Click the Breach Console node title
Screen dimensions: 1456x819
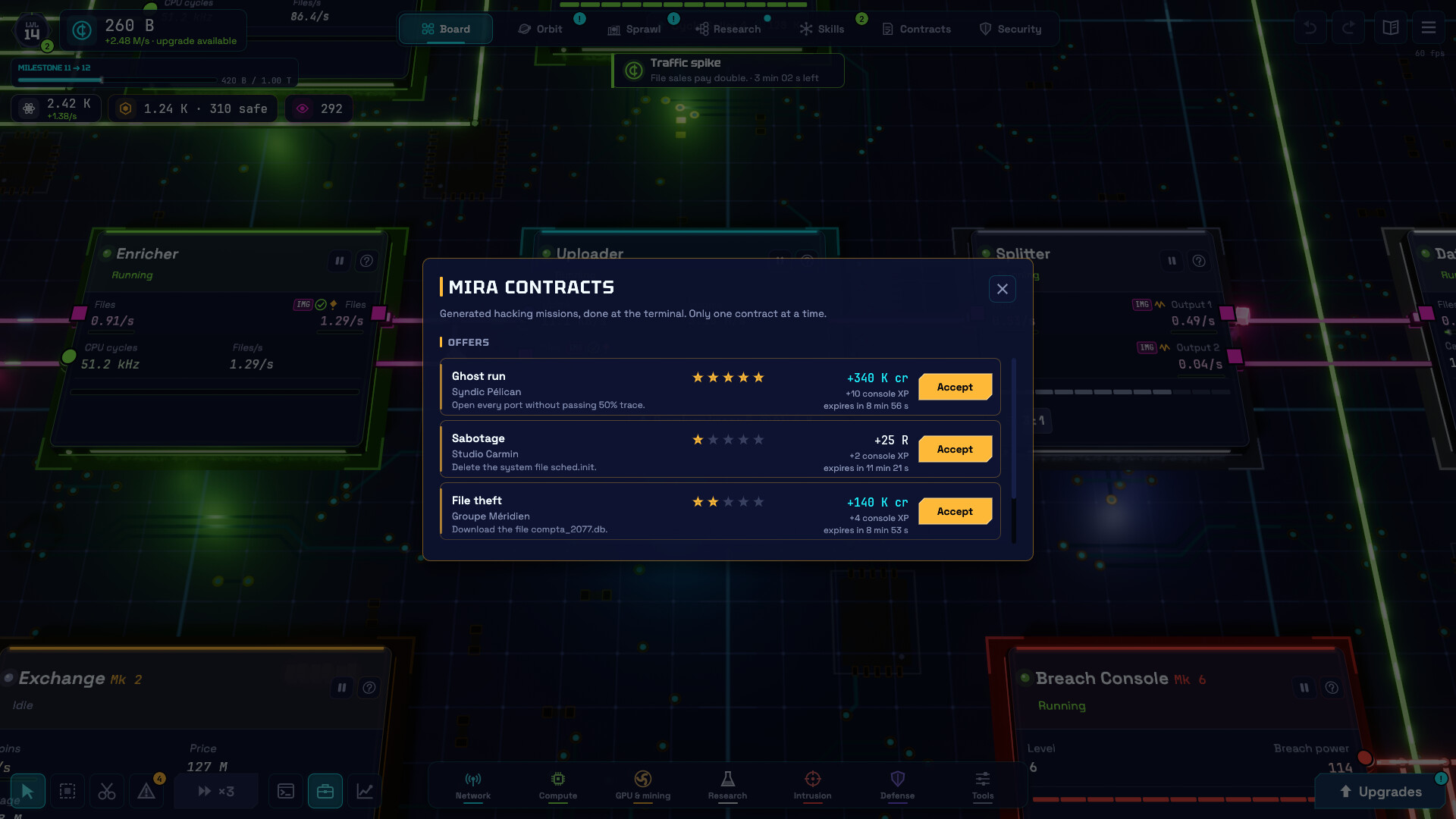(1102, 679)
